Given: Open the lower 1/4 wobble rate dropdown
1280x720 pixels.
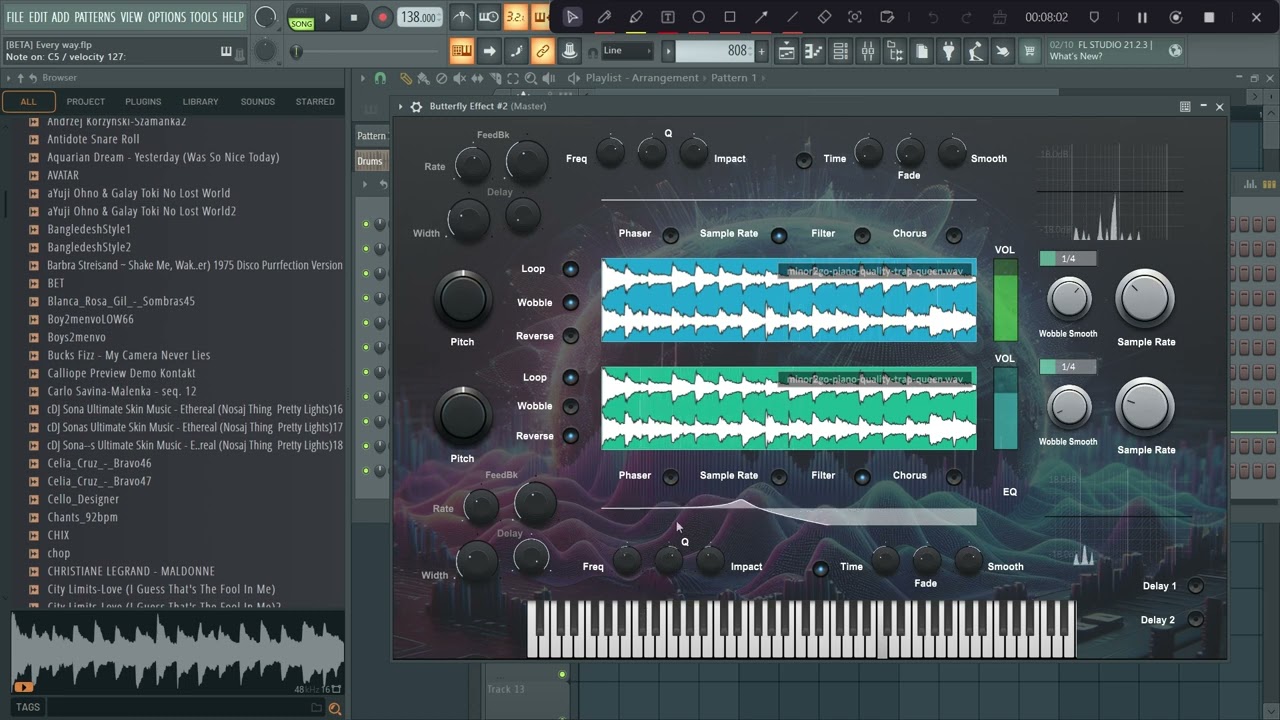Looking at the screenshot, I should (1068, 367).
